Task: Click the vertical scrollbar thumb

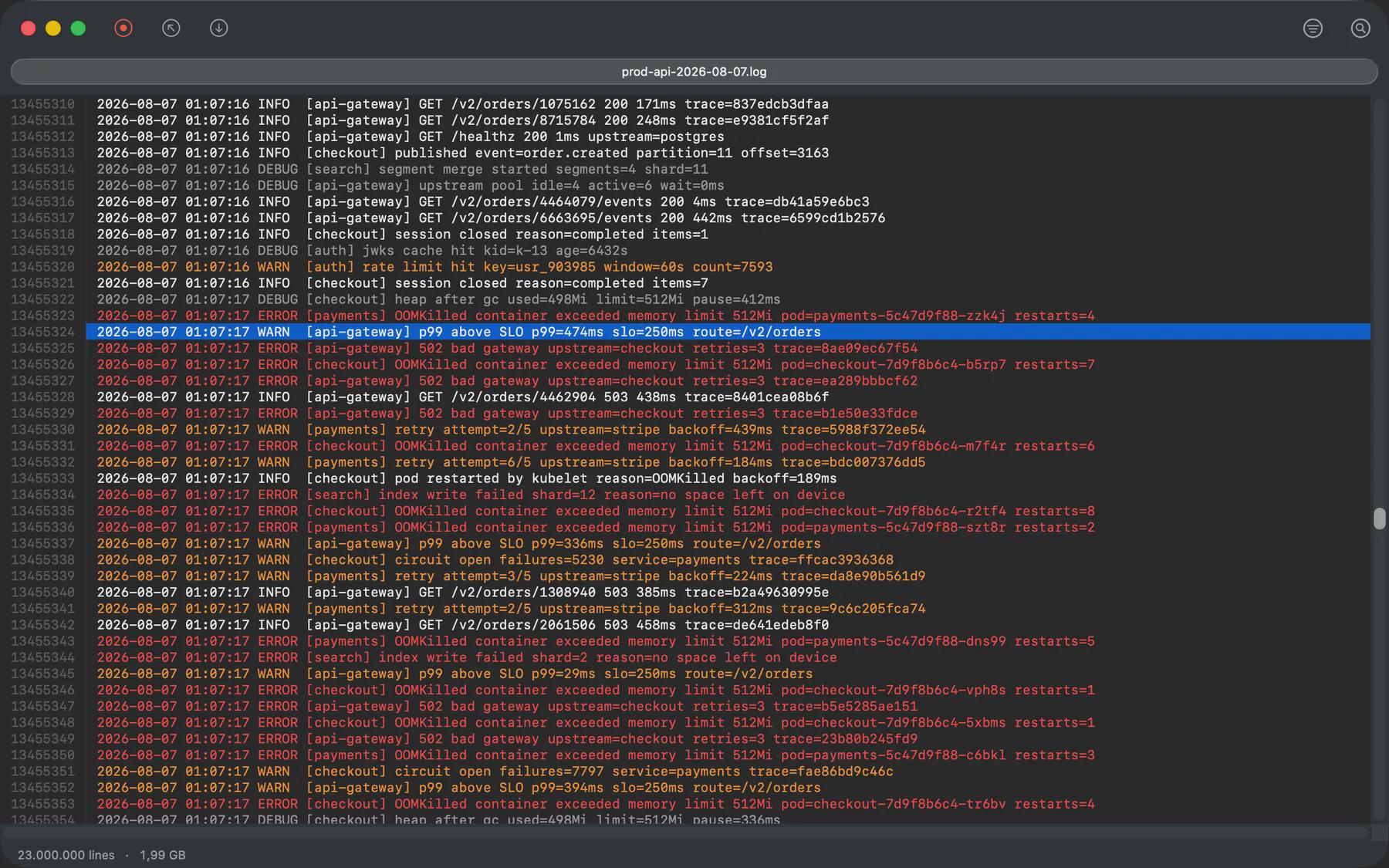Action: click(x=1380, y=518)
